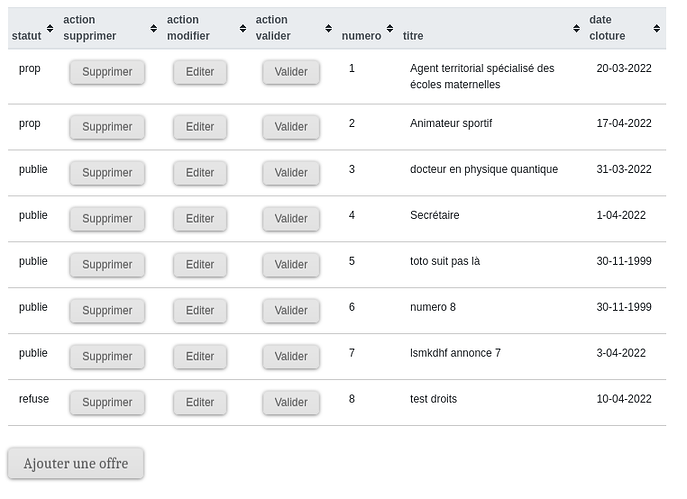Validate the toto suit pas là offer

(x=291, y=265)
